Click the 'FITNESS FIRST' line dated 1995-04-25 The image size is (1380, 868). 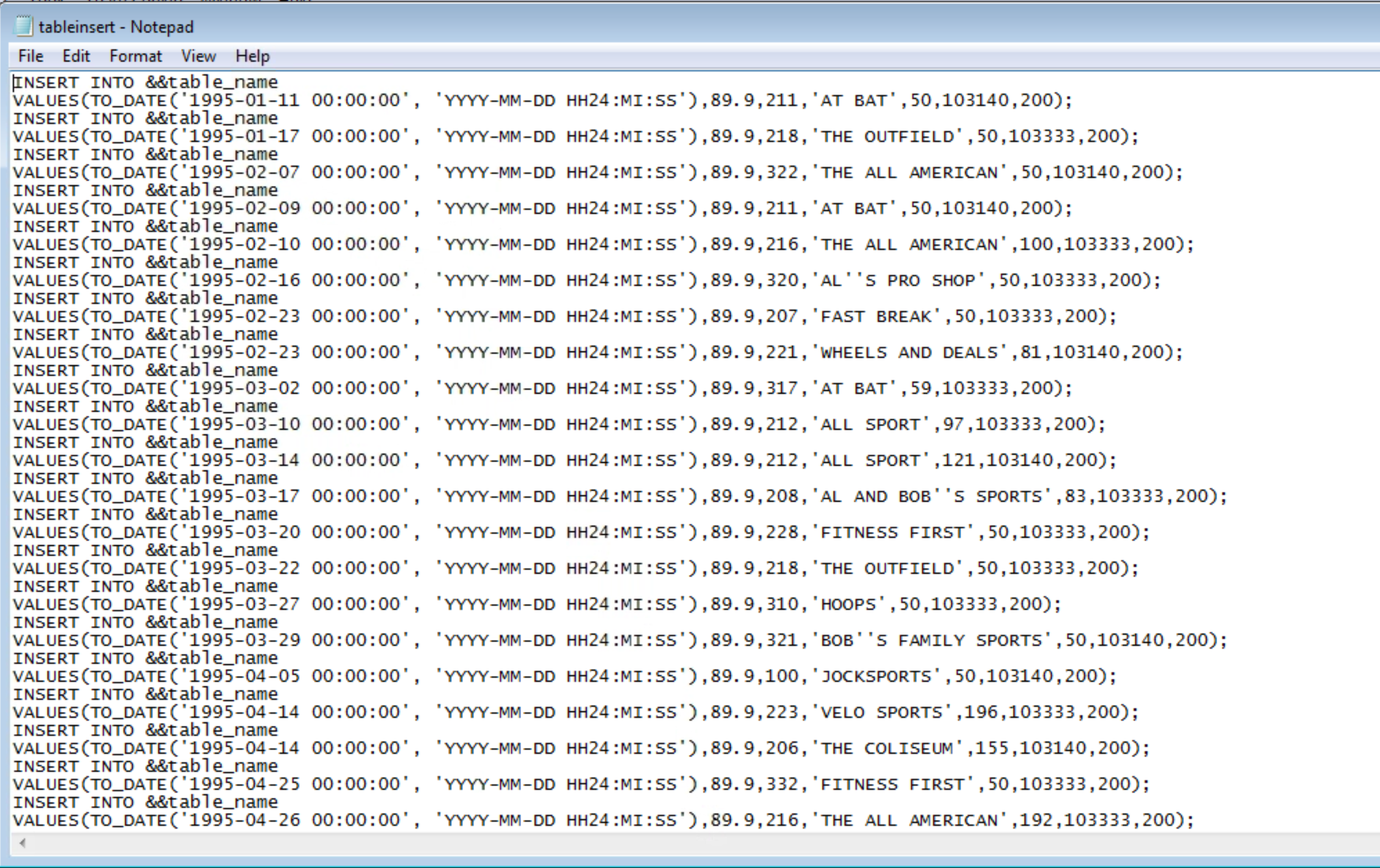tap(581, 784)
